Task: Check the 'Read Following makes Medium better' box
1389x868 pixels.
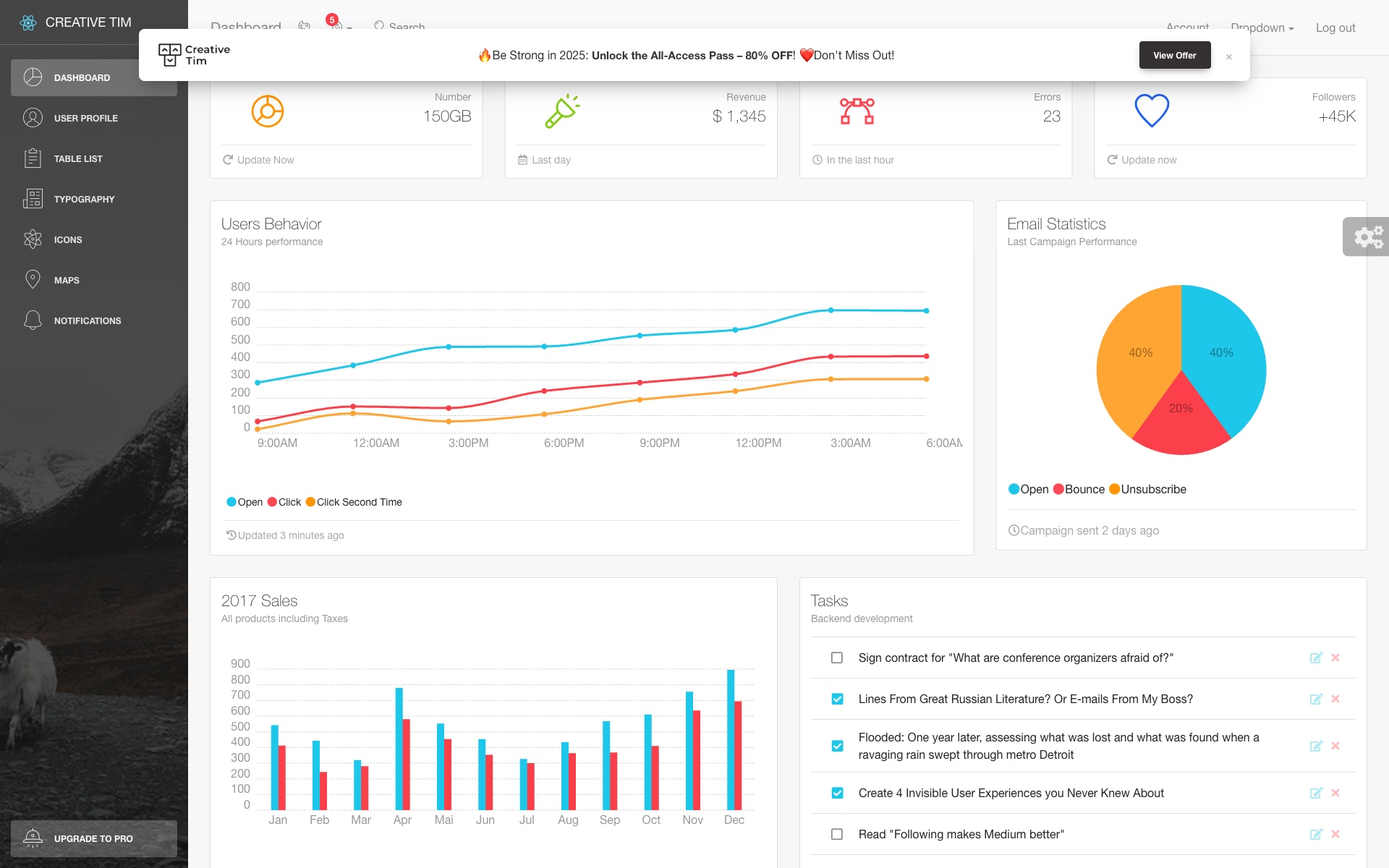Action: (x=837, y=834)
